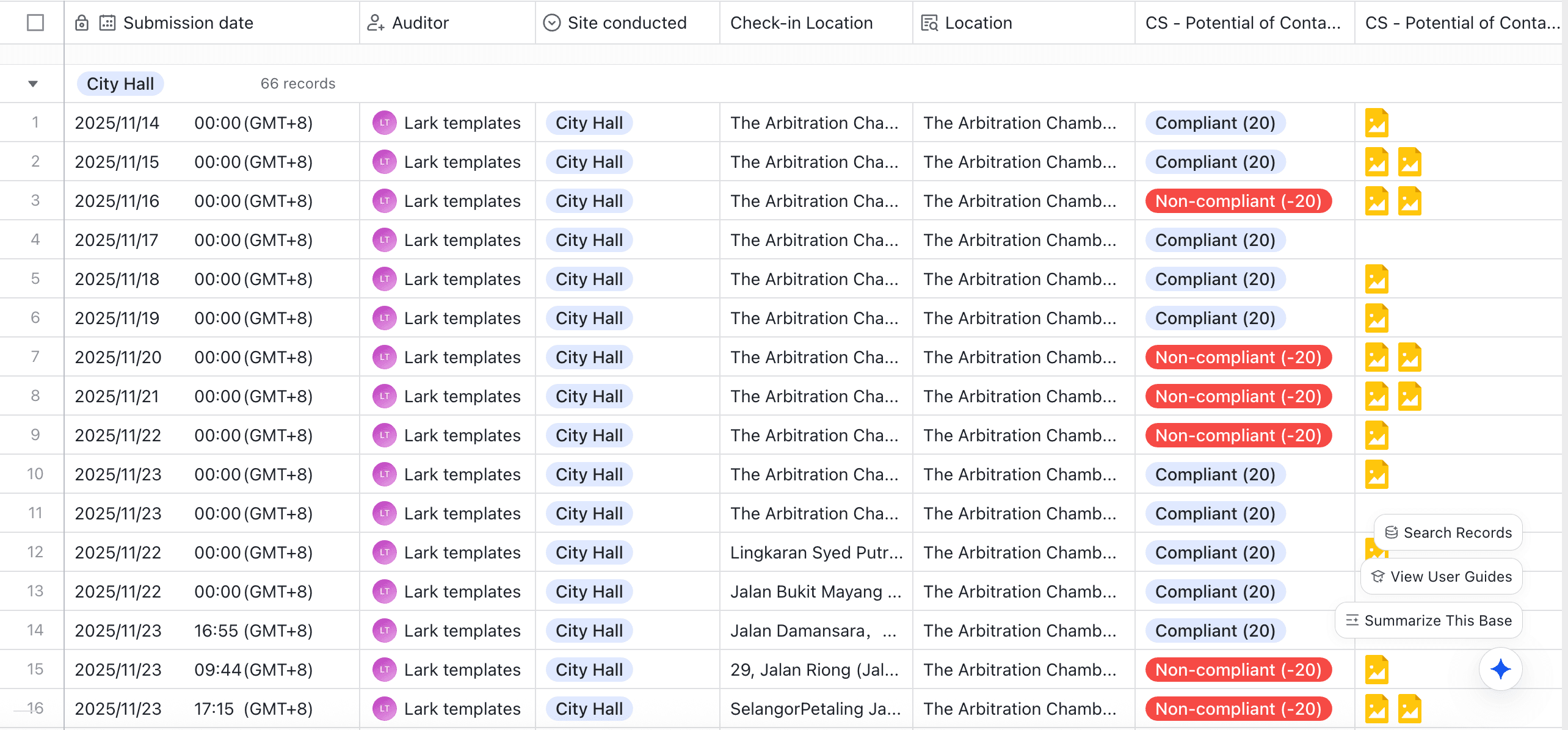
Task: Click Search Records button
Action: (x=1448, y=533)
